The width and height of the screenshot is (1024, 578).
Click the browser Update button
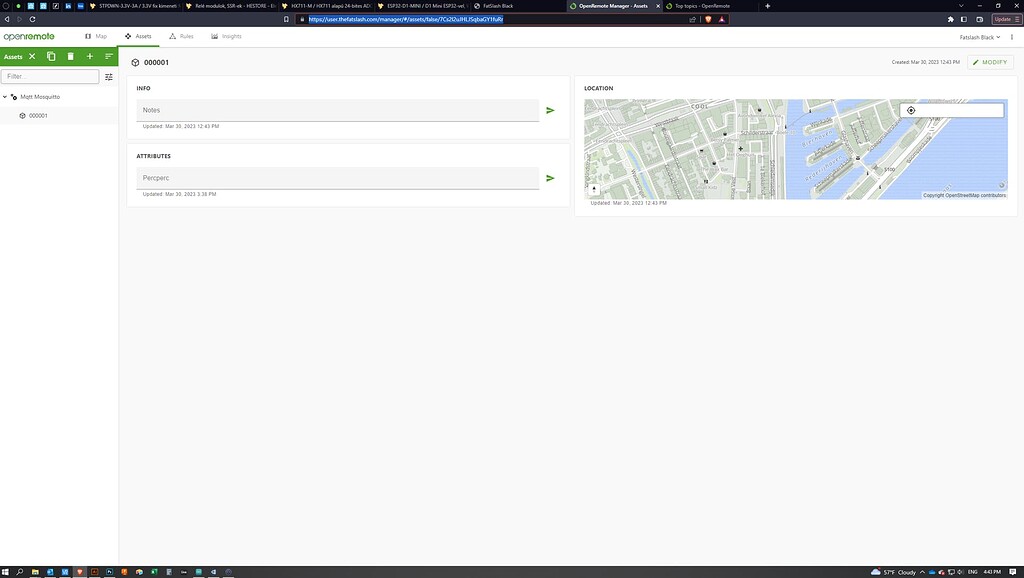[x=1004, y=19]
